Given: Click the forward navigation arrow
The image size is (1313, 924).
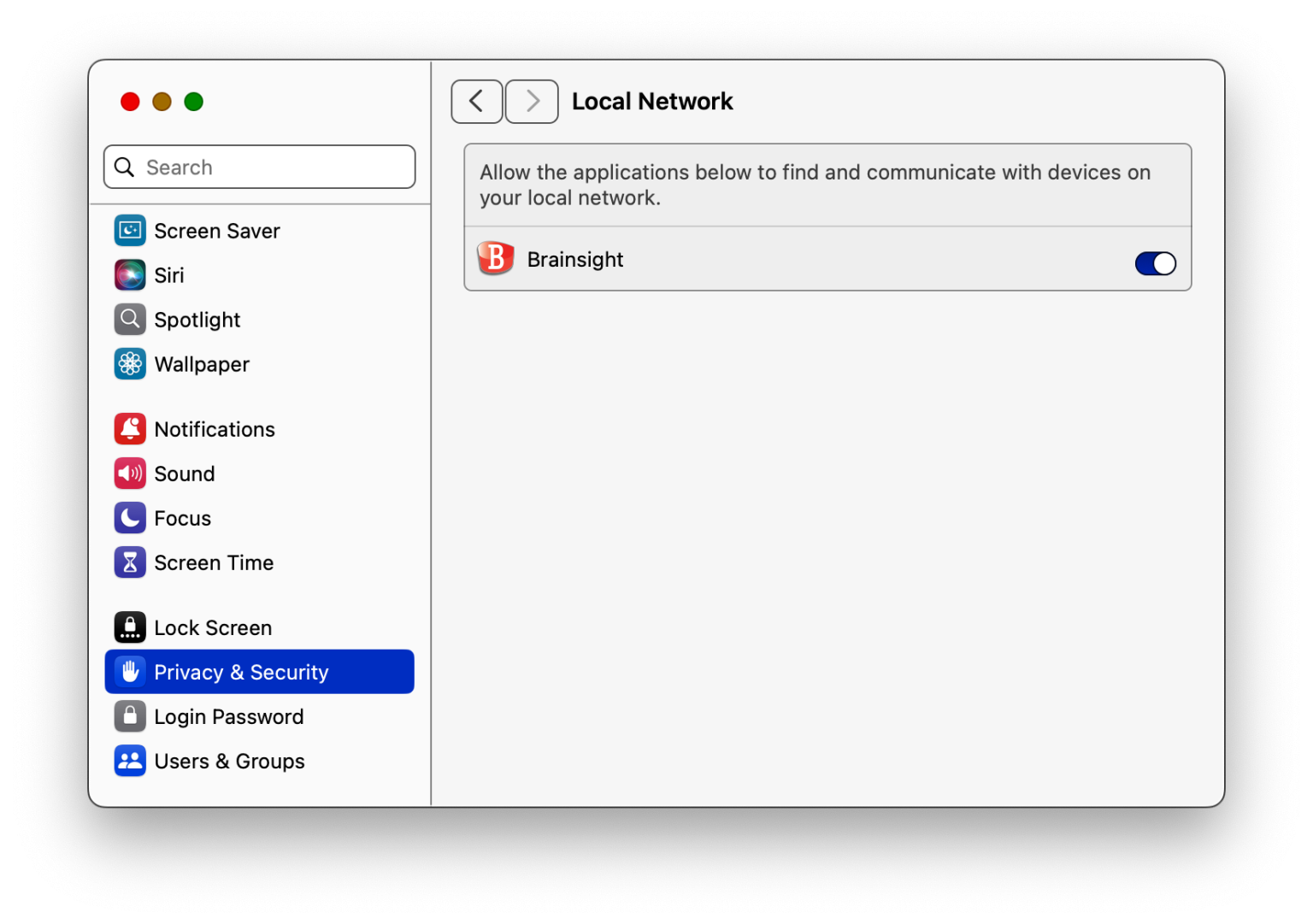Looking at the screenshot, I should (x=531, y=101).
